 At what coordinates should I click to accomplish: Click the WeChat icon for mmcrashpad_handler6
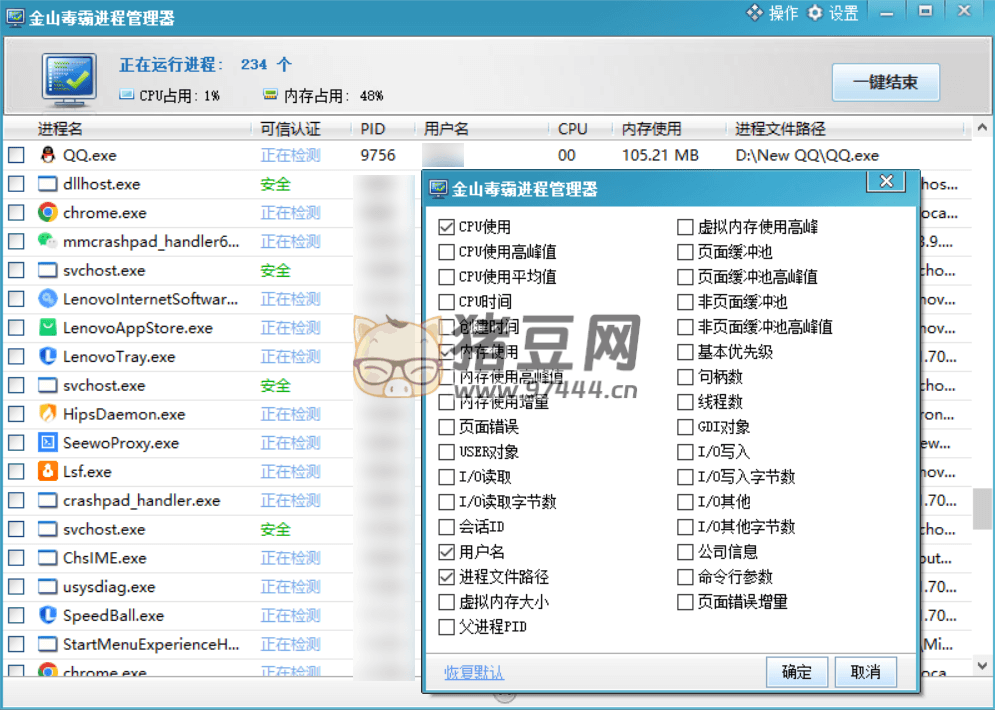click(48, 241)
